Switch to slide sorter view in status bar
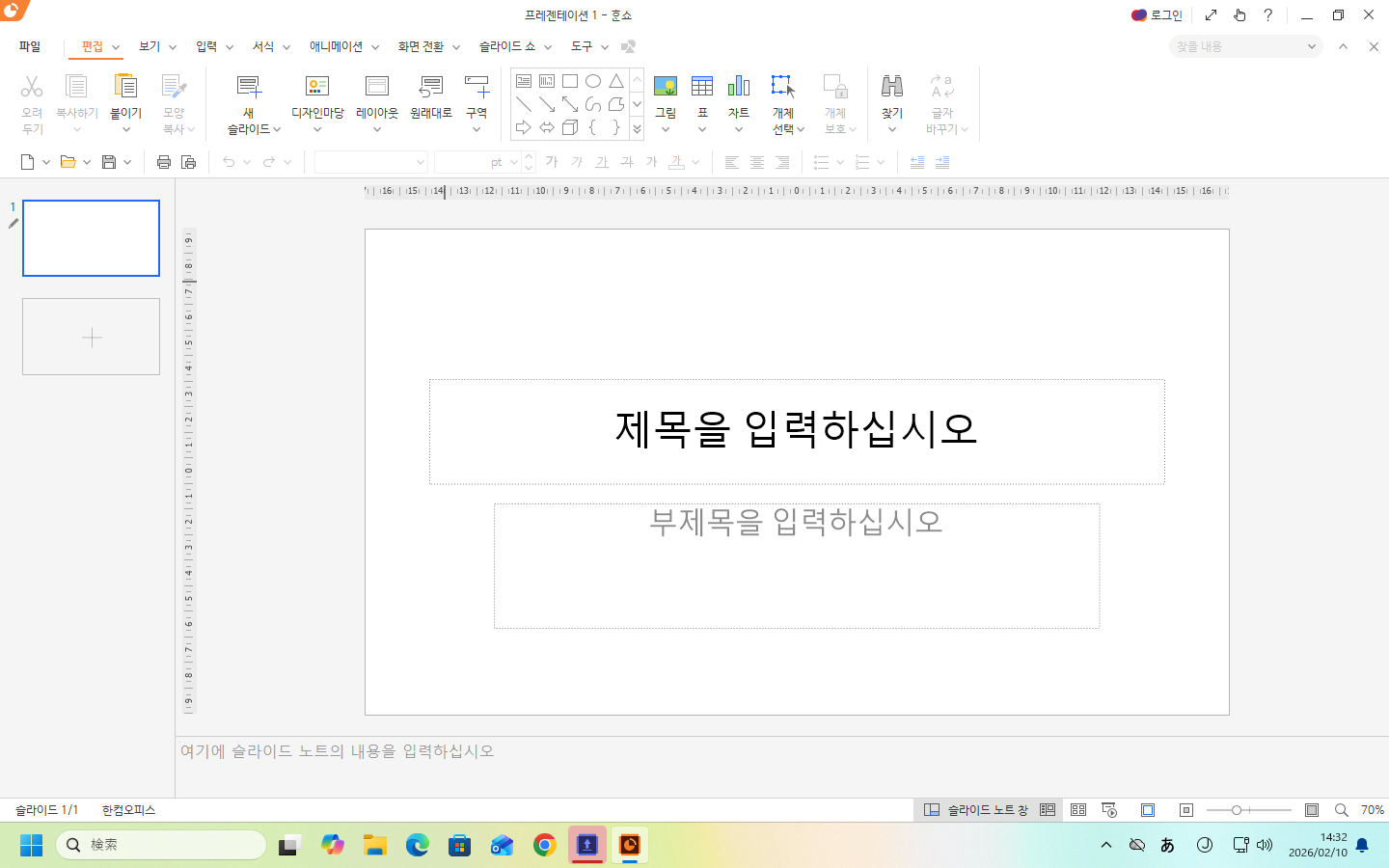The width and height of the screenshot is (1389, 868). [1078, 810]
